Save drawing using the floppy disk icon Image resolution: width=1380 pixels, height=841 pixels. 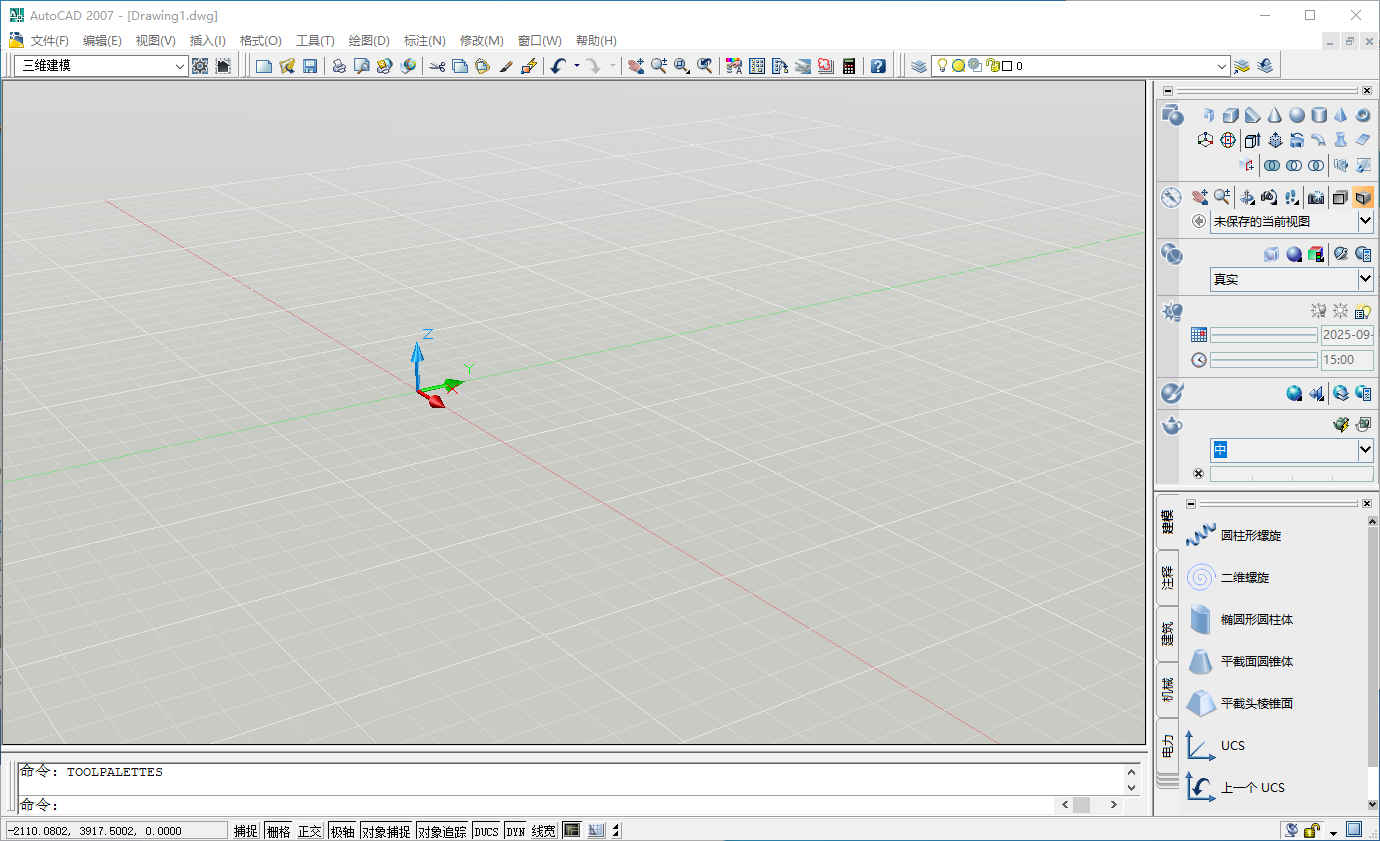[310, 66]
